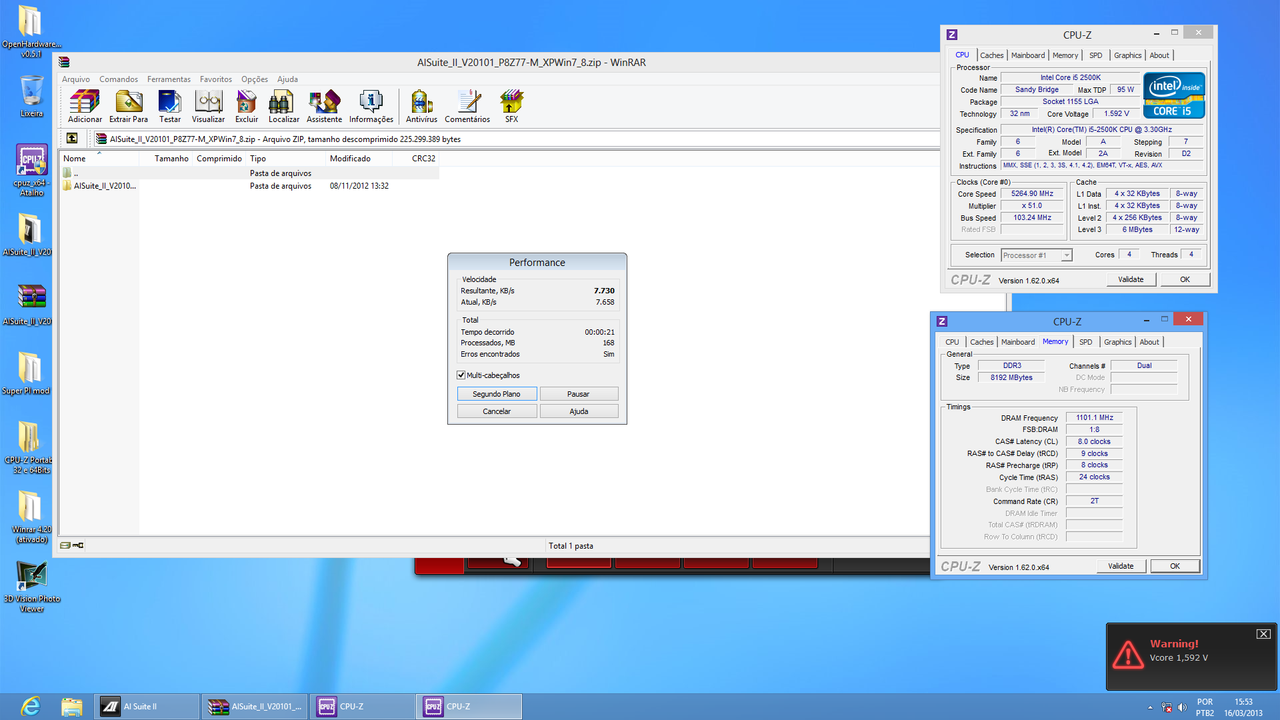Select Mainboard tab in the lower CPU-Z window
This screenshot has width=1280, height=720.
point(1018,342)
